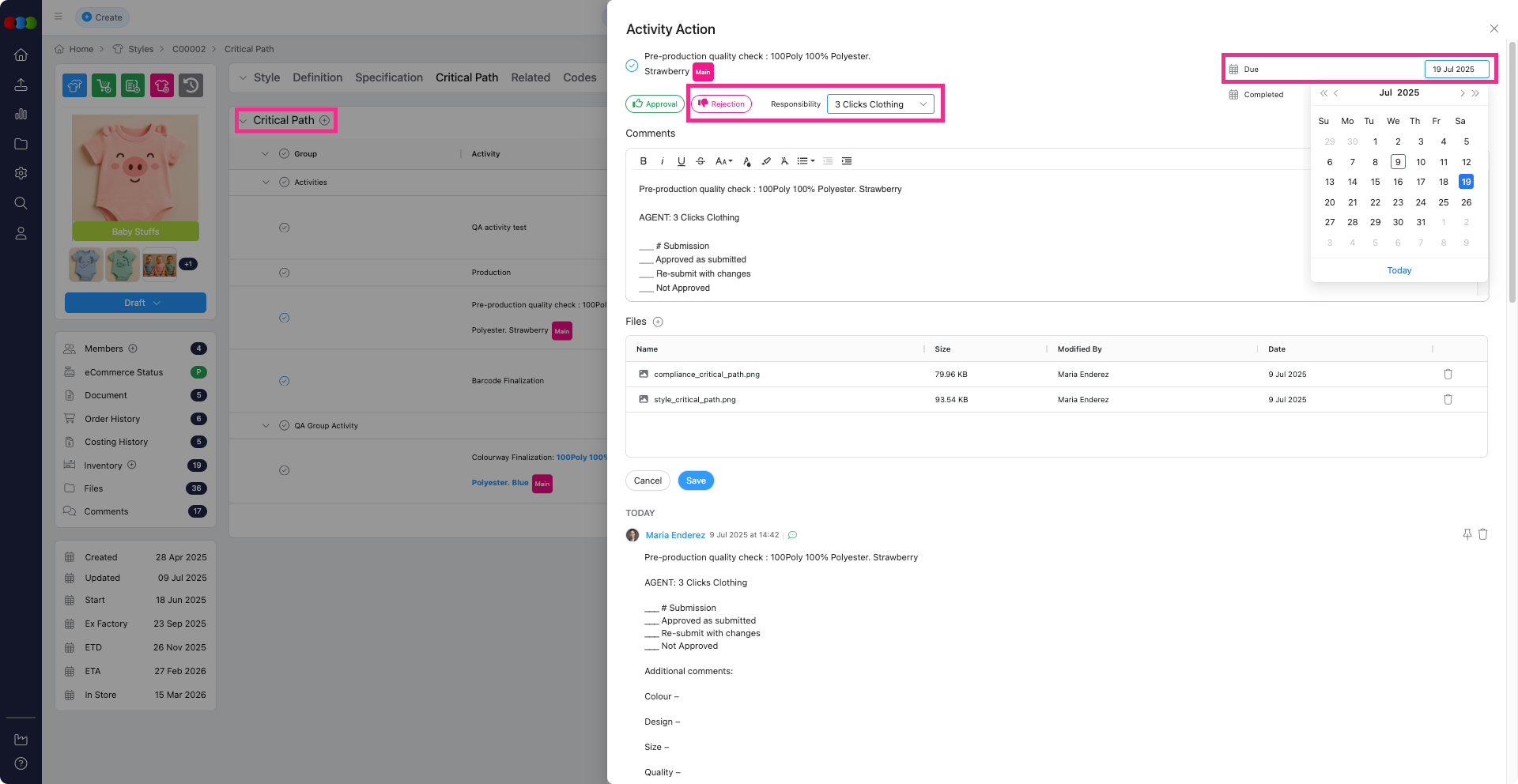Viewport: 1518px width, 784px height.
Task: Pin Maria Enderez's comment
Action: 1467,535
